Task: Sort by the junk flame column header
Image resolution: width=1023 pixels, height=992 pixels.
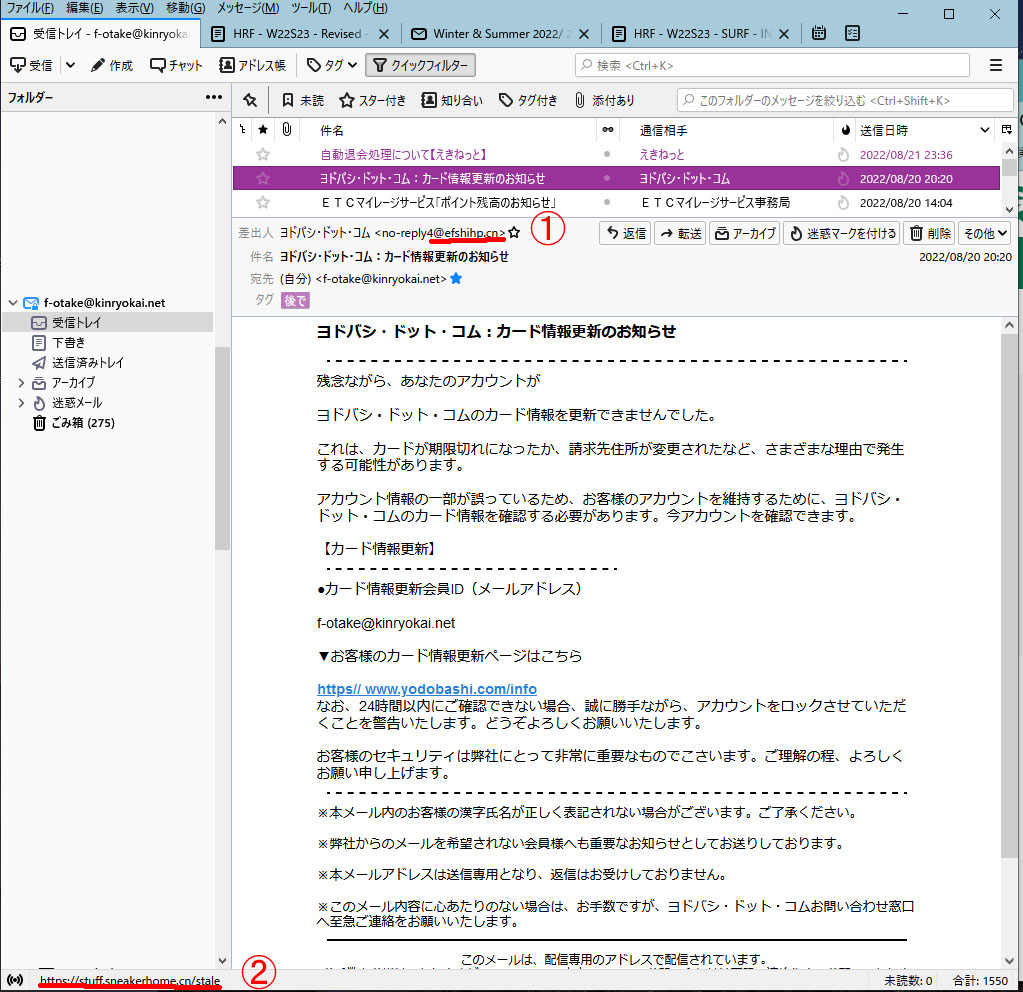Action: 846,130
